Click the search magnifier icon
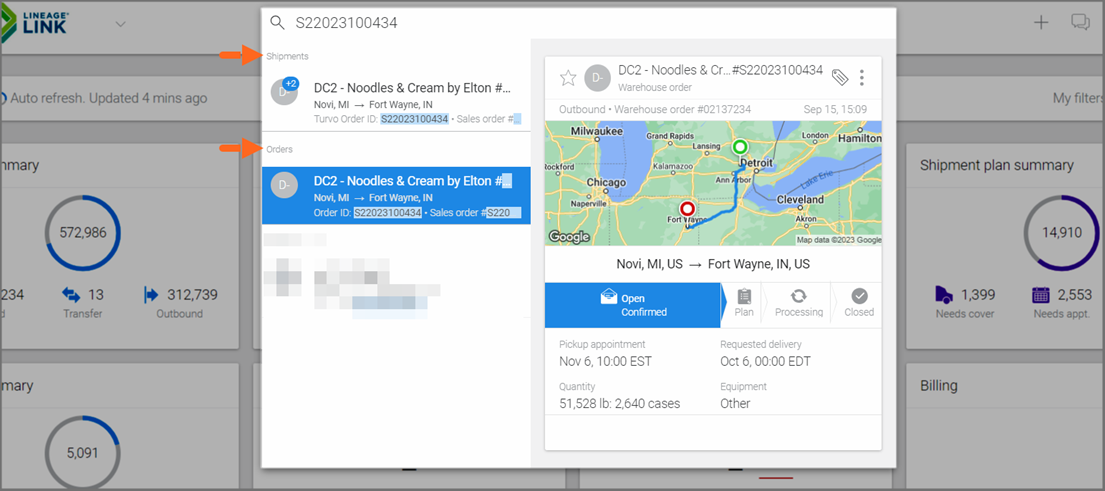 click(277, 23)
